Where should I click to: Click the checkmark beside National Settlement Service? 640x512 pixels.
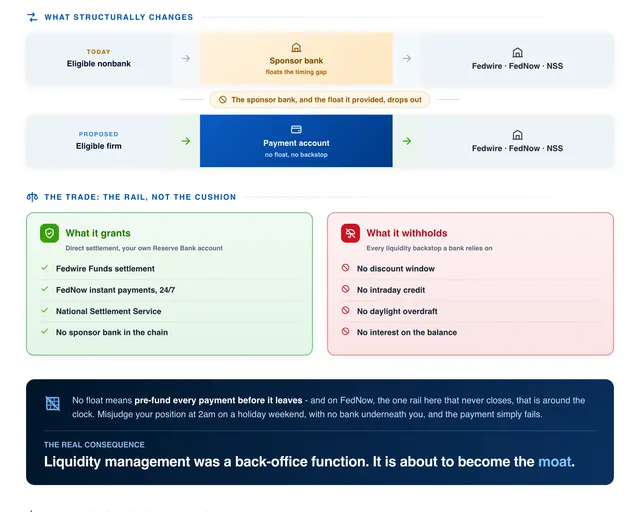(44, 310)
